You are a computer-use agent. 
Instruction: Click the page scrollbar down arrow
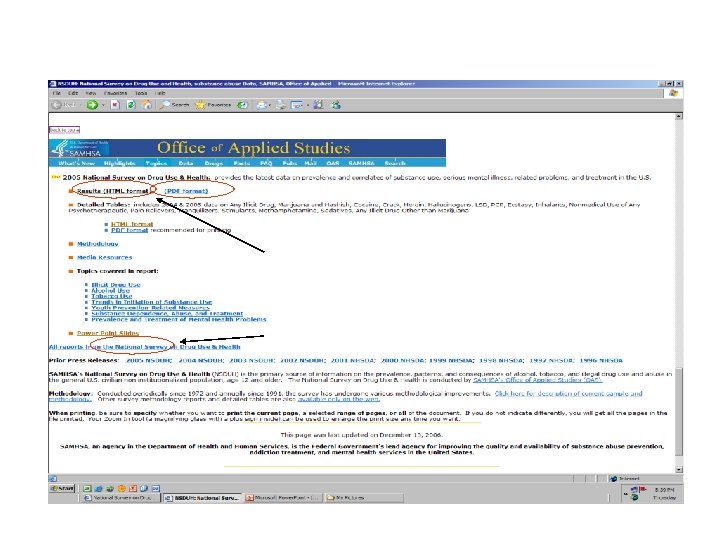(x=679, y=470)
